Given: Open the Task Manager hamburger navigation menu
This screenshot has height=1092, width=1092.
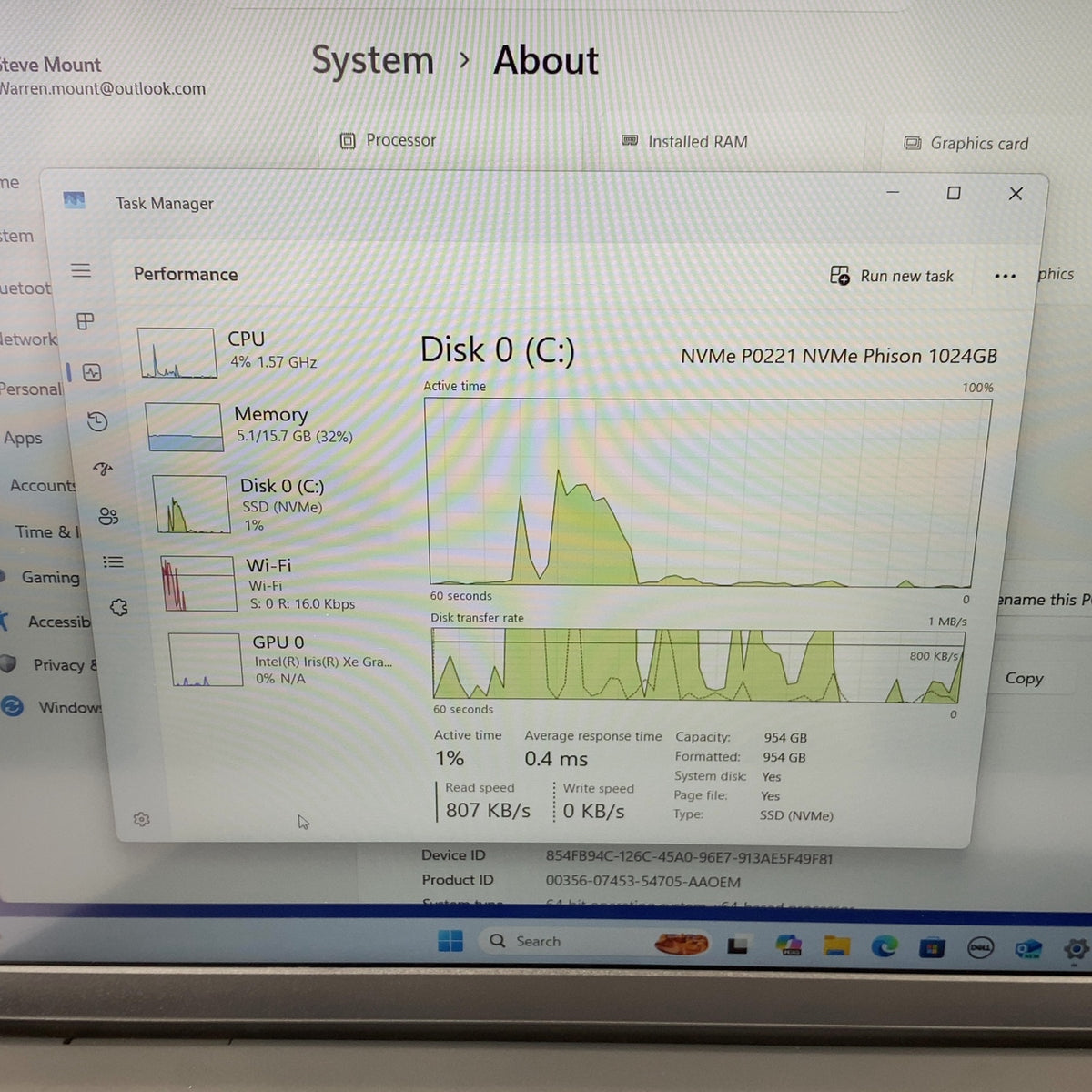Looking at the screenshot, I should (81, 270).
